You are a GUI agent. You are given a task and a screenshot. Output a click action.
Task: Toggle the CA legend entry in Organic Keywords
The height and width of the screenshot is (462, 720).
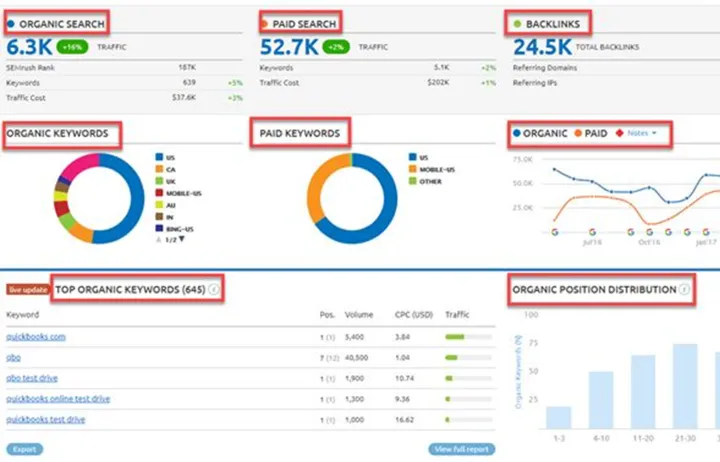coord(165,169)
